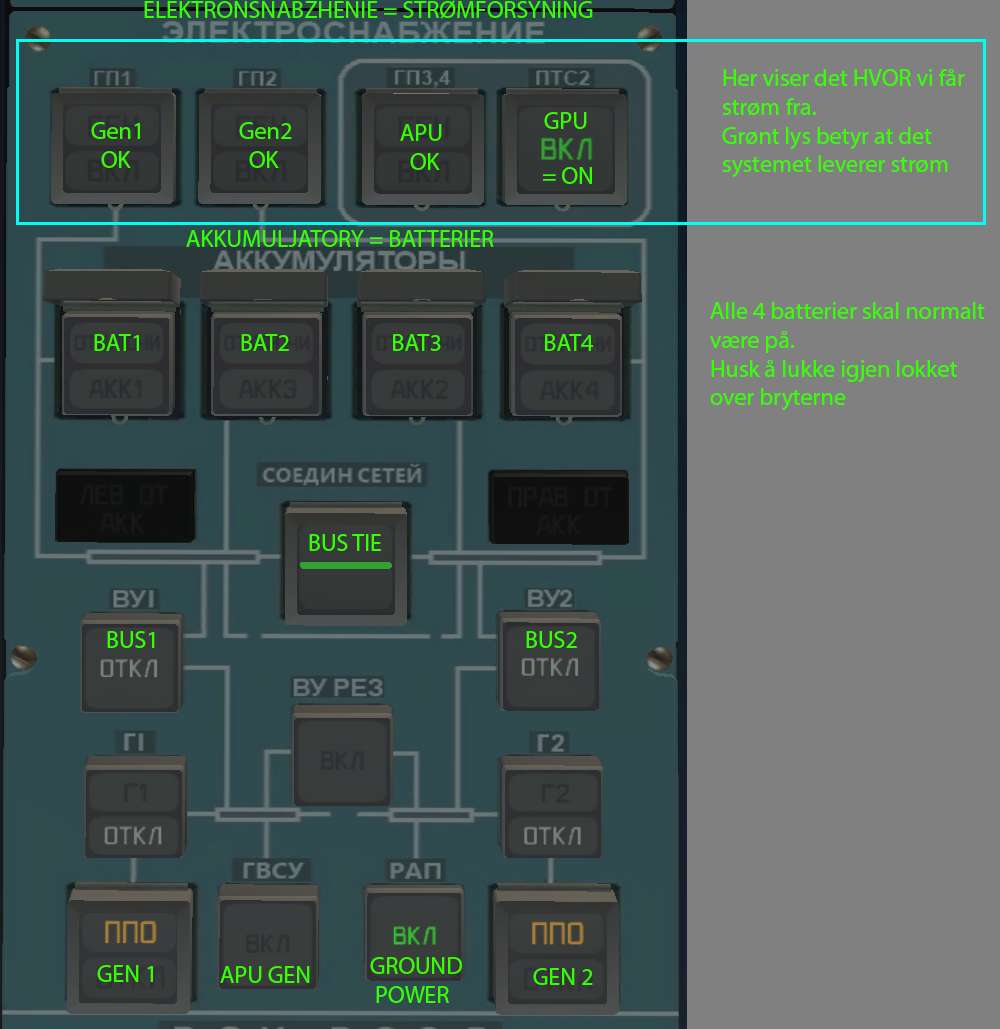1000x1029 pixels.
Task: Click the ПРАВ ОТ АКК indicator display
Action: point(558,507)
